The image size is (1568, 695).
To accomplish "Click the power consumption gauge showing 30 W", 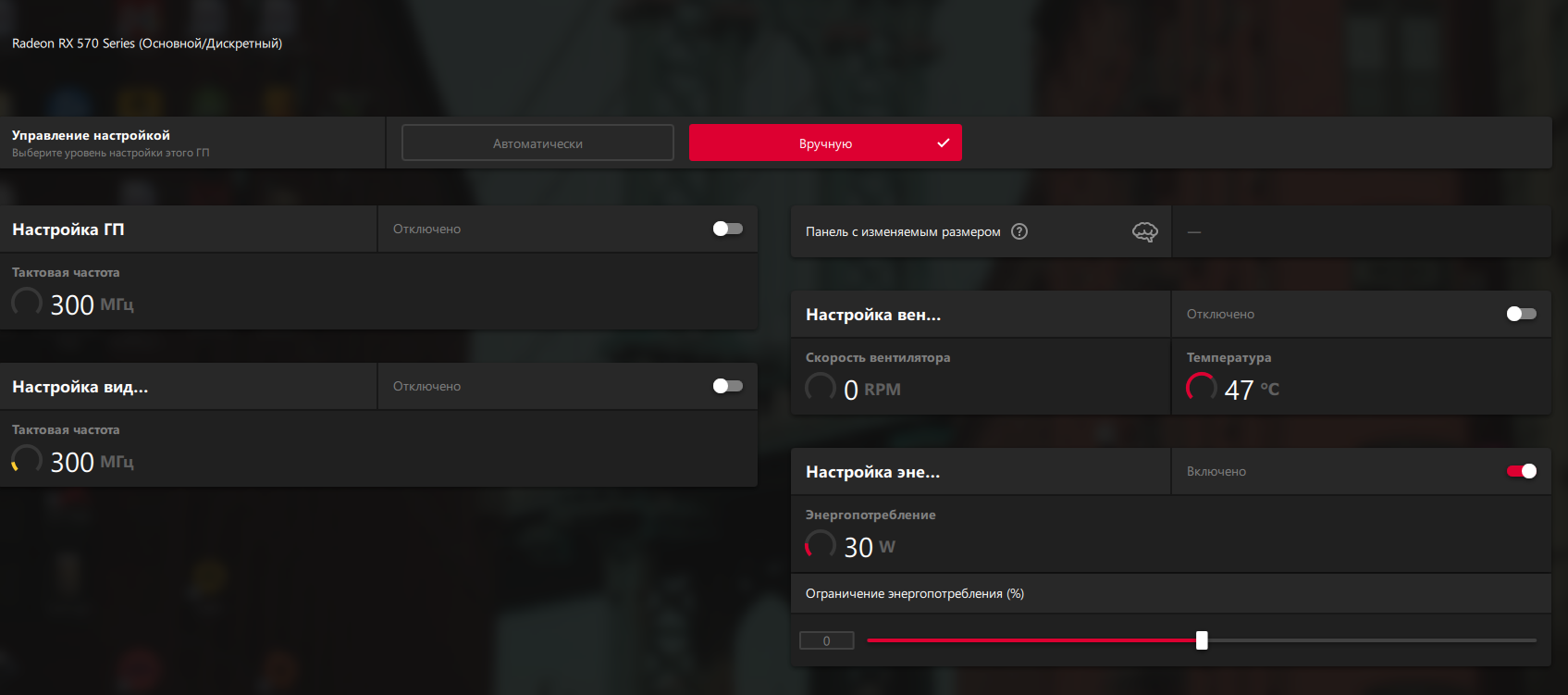I will click(821, 545).
